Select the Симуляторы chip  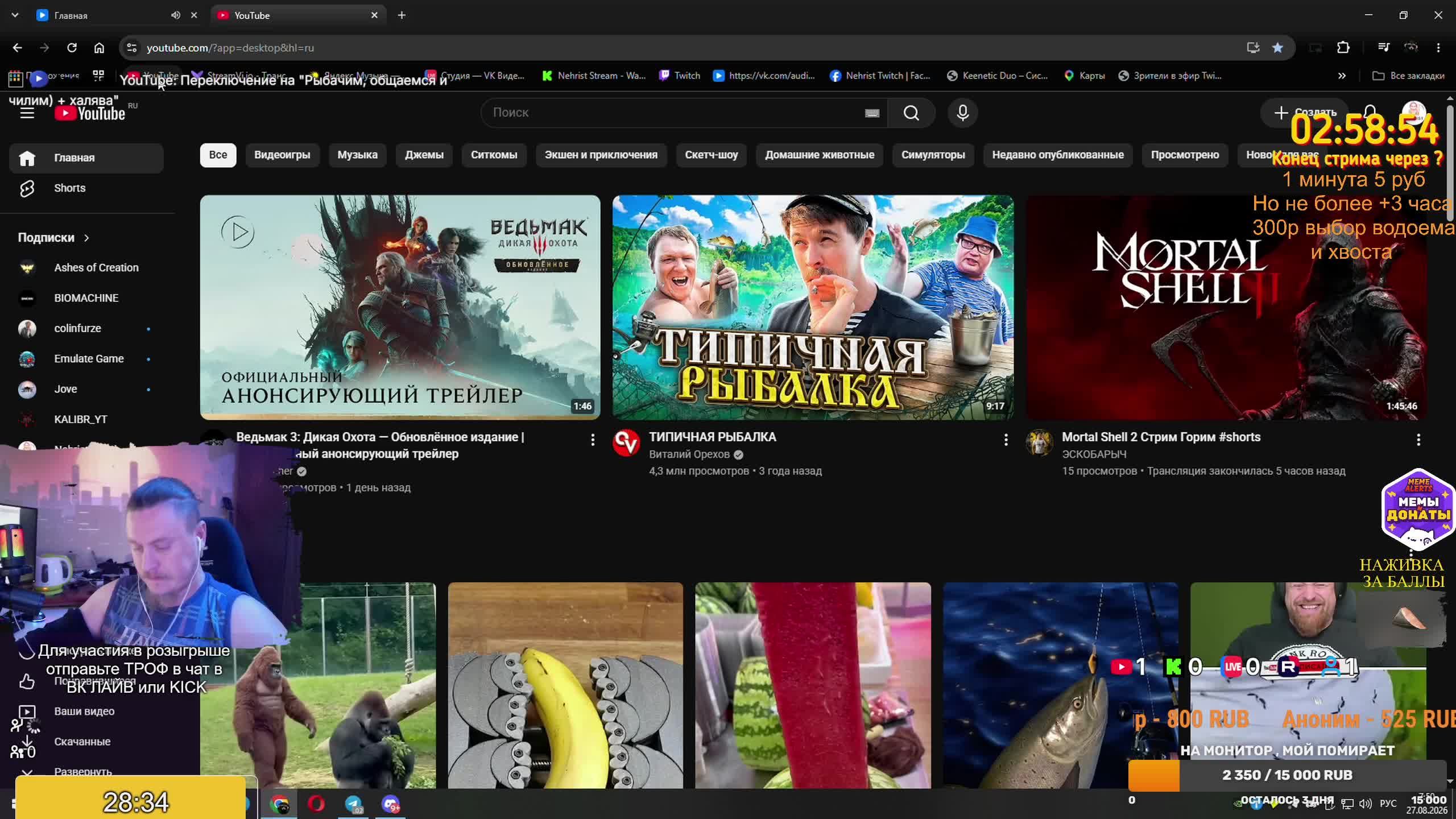(x=933, y=155)
